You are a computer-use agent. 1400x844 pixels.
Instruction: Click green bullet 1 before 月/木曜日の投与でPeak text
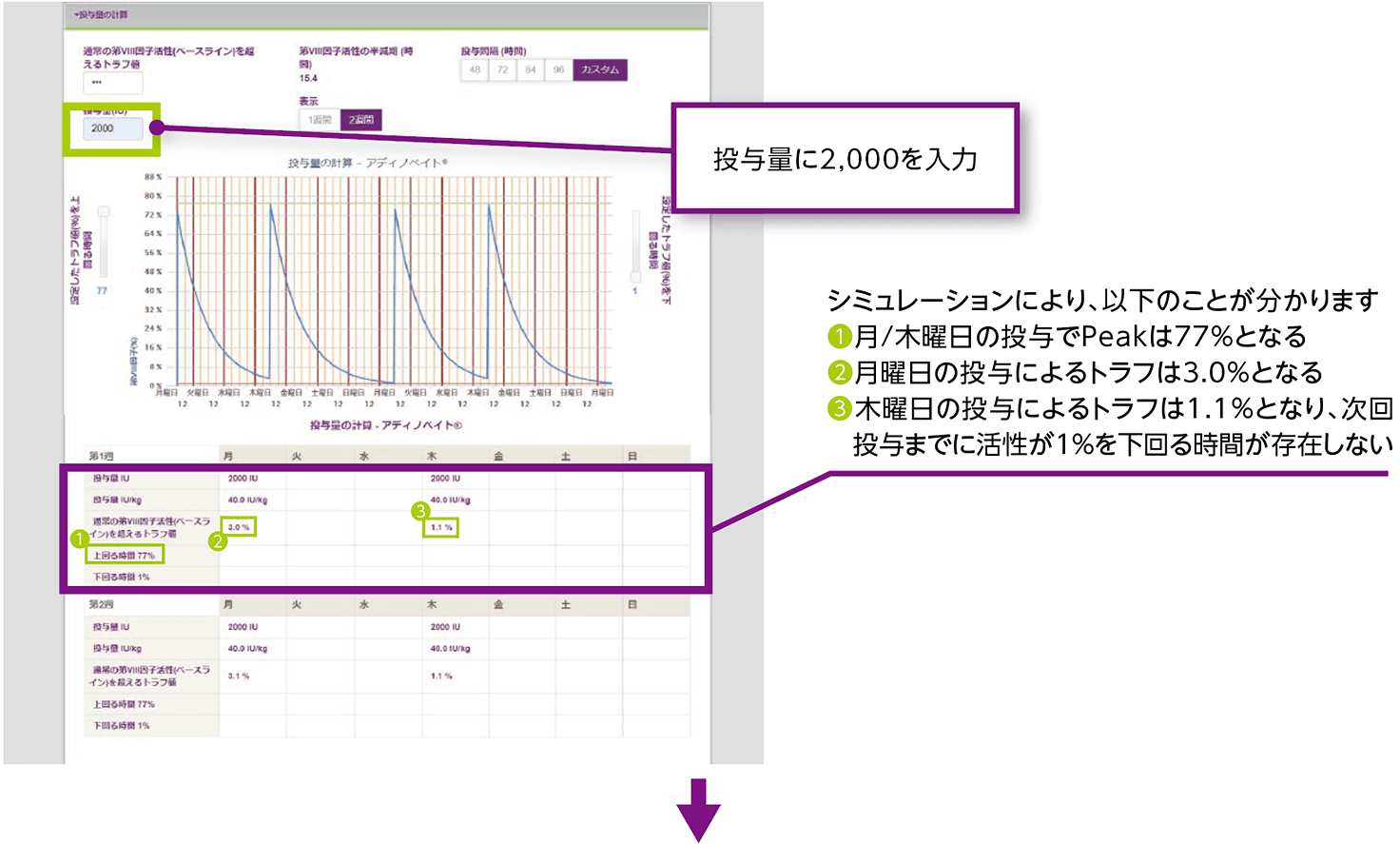pyautogui.click(x=839, y=336)
